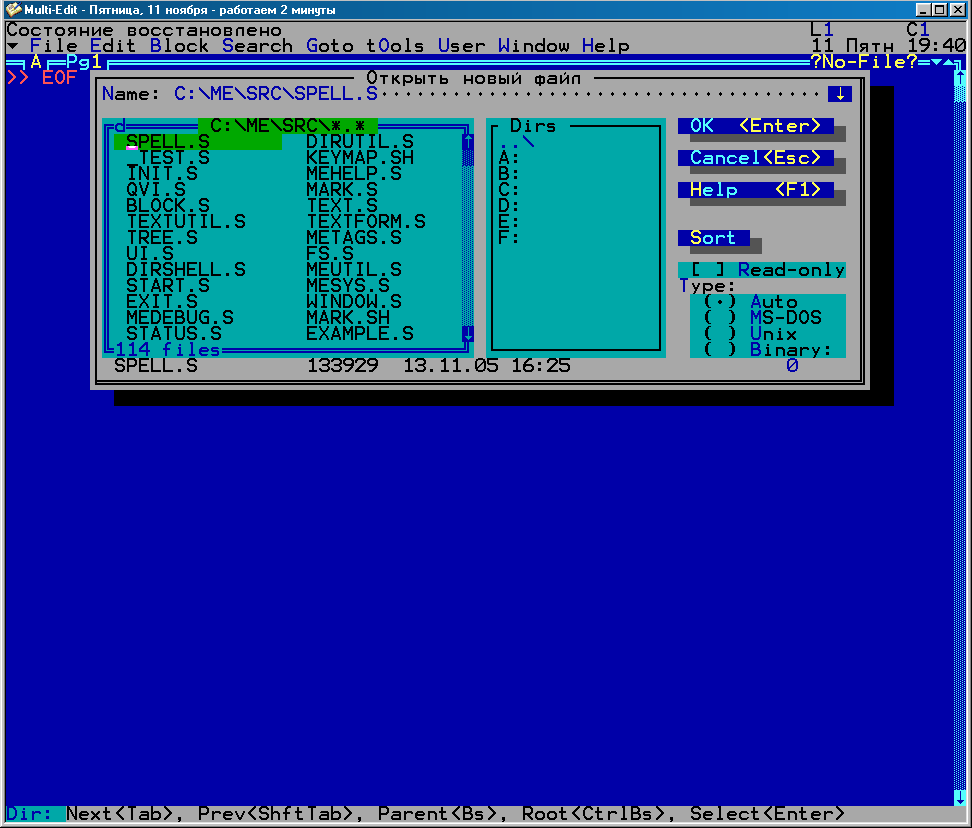Click the editor window scrollbar up arrow
This screenshot has height=828, width=972.
[x=960, y=77]
